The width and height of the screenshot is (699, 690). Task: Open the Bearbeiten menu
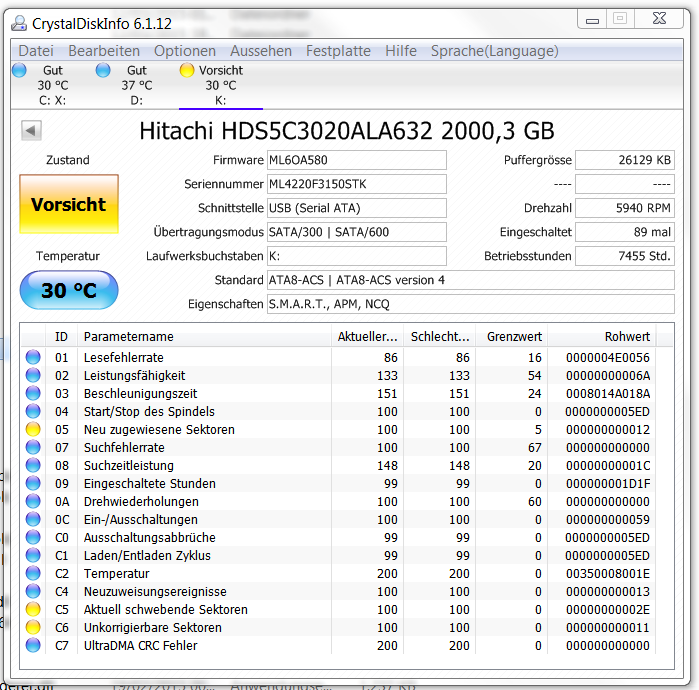pos(104,51)
